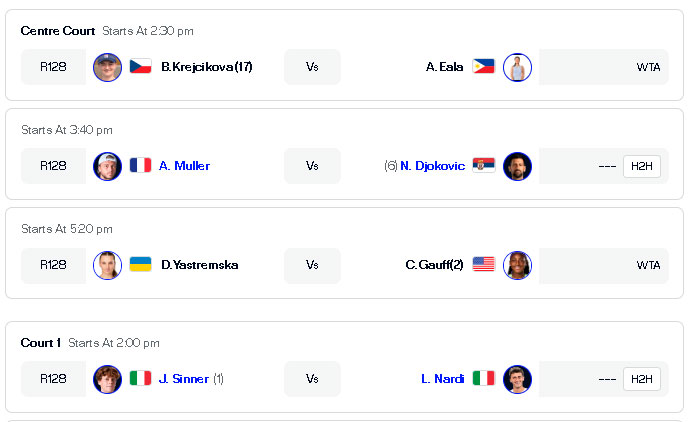Click the Italian flag beside J. Sinner
The image size is (691, 422).
tap(141, 378)
